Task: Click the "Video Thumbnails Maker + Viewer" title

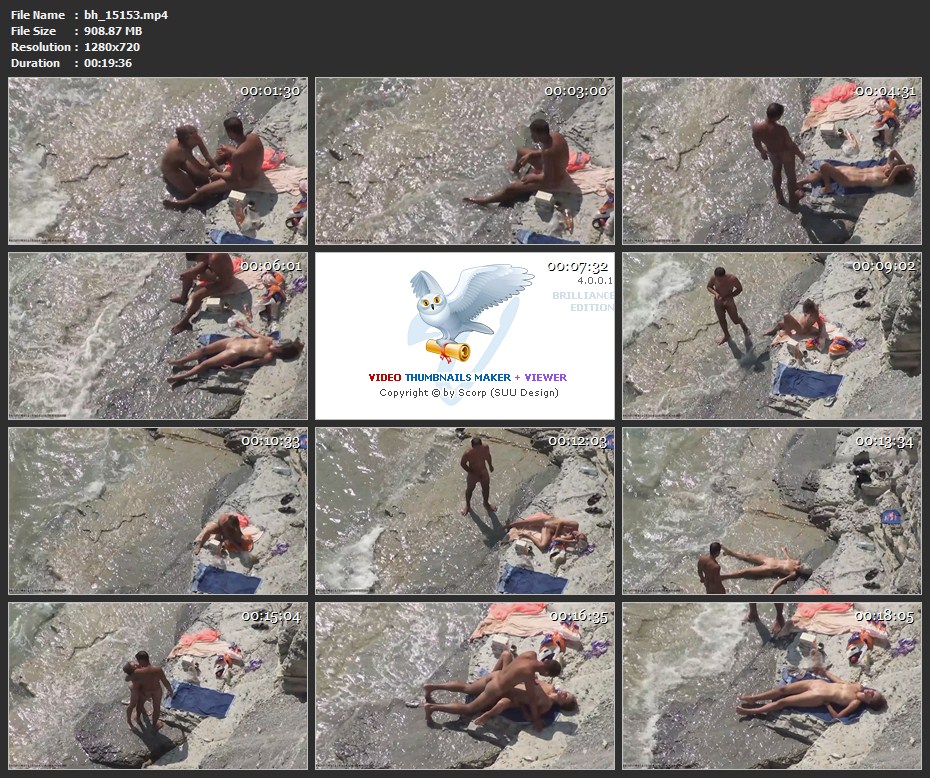Action: pos(467,377)
